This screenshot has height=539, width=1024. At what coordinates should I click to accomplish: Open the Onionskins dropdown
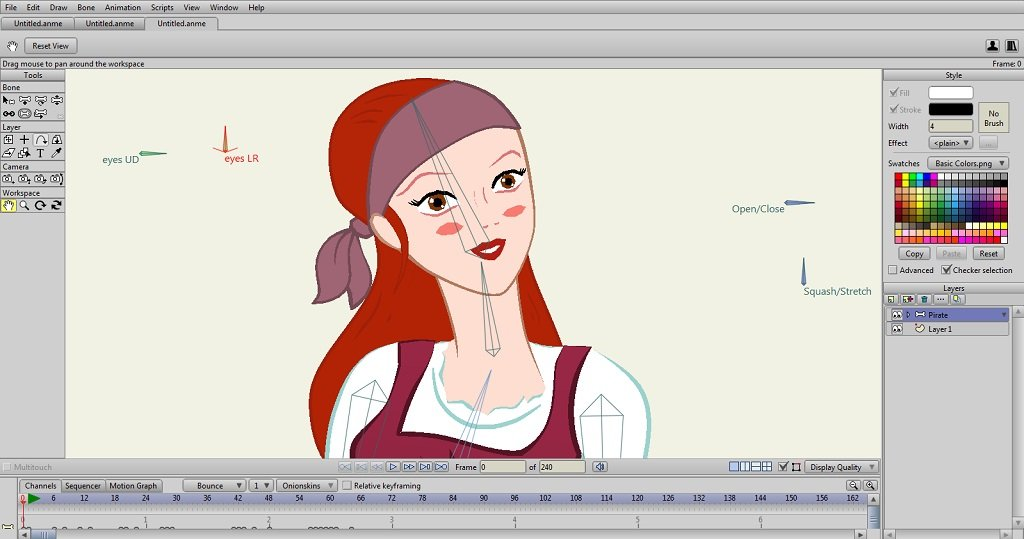[306, 485]
